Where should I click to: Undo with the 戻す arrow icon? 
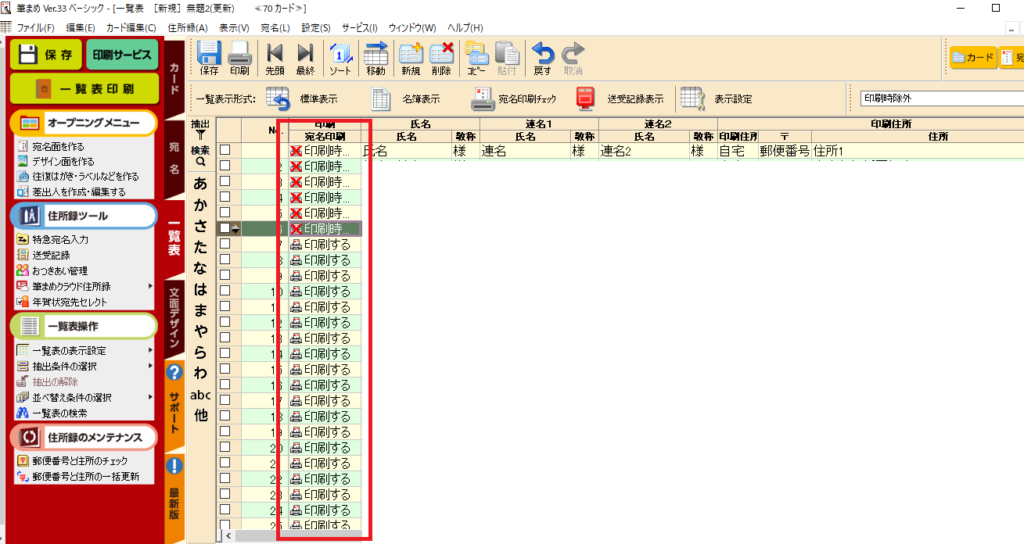coord(542,54)
